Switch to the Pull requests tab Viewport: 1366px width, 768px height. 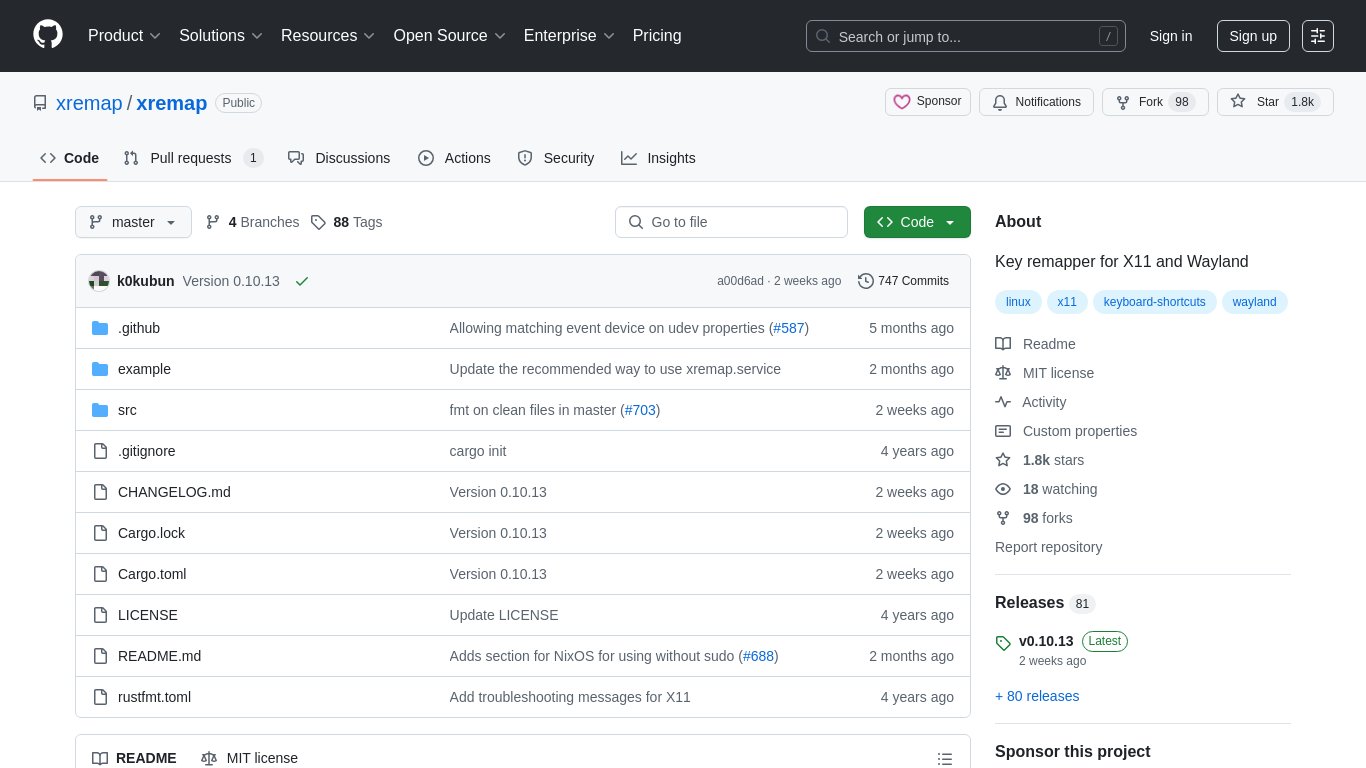[x=192, y=158]
